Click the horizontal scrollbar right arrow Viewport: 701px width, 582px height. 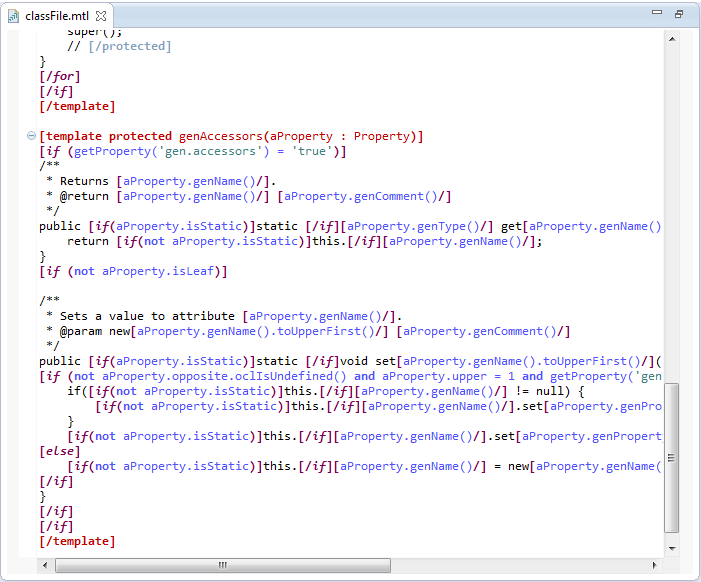[x=655, y=565]
